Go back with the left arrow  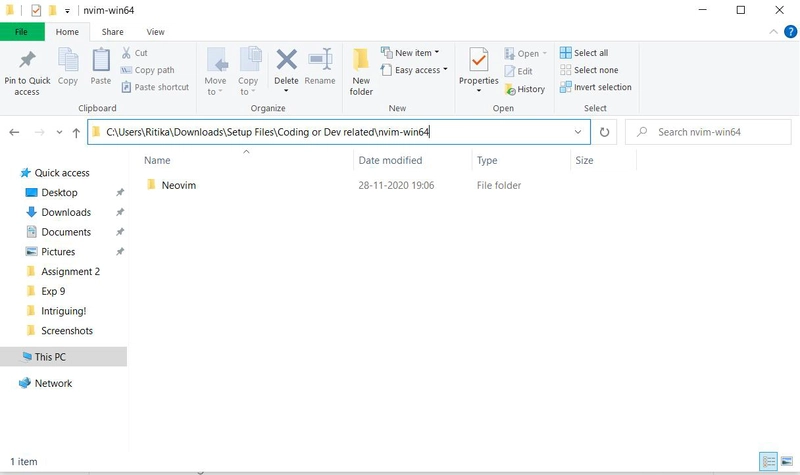click(x=14, y=132)
